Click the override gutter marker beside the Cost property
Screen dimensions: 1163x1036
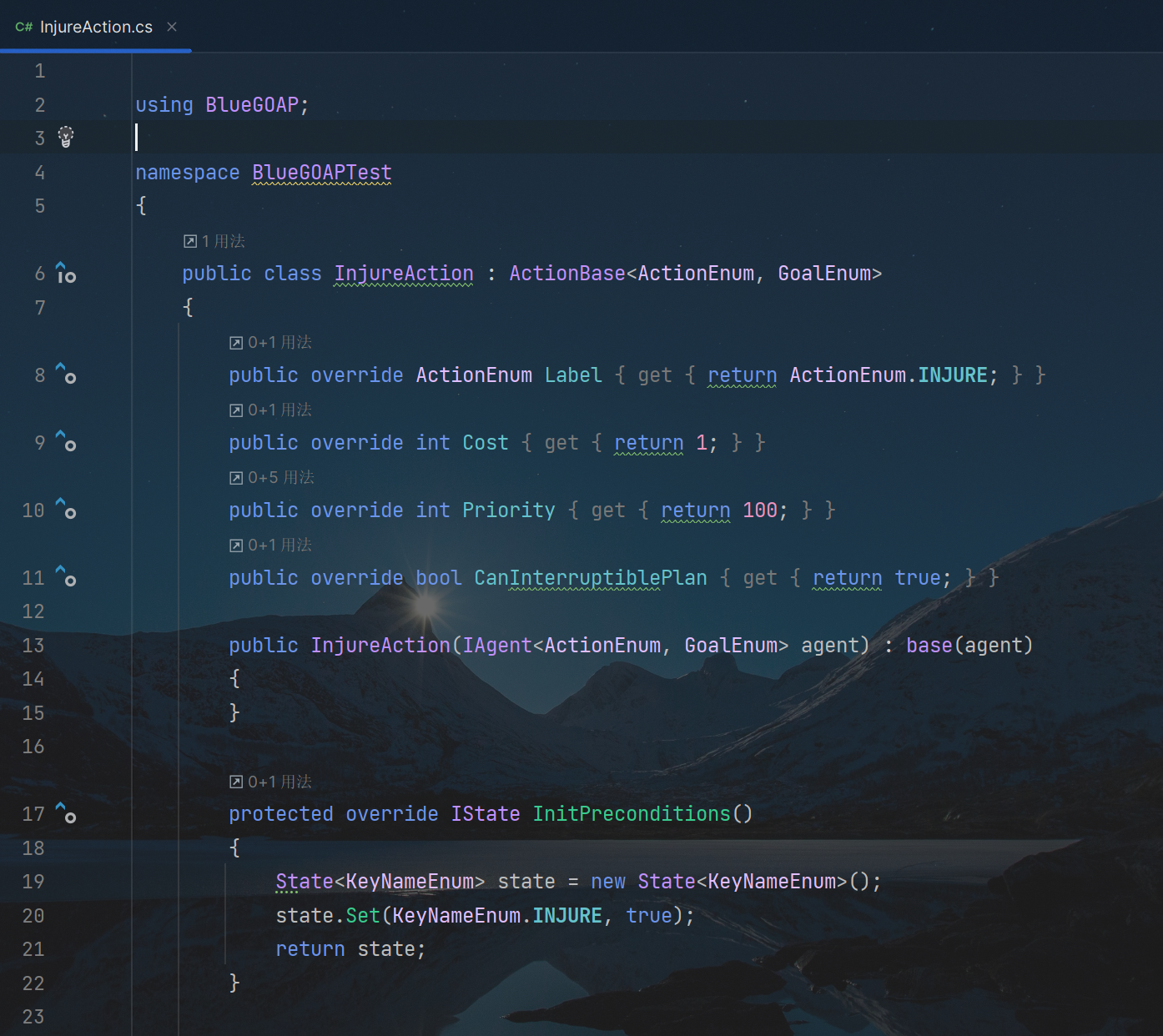(66, 441)
